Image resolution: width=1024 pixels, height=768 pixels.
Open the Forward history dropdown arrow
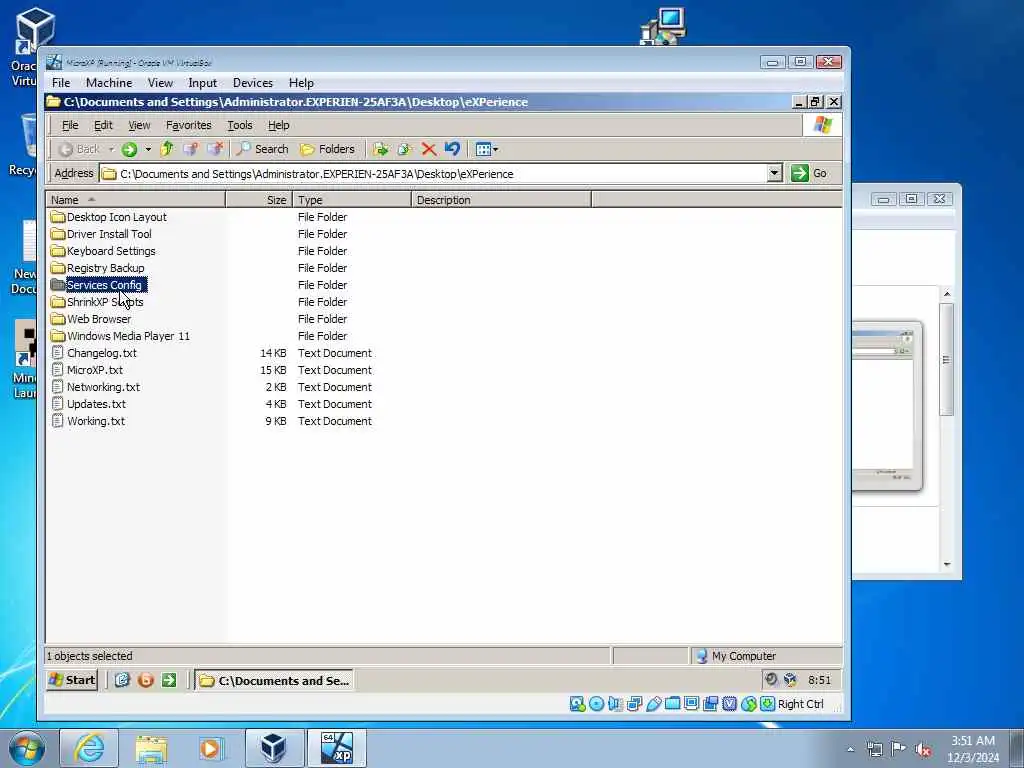coord(148,150)
